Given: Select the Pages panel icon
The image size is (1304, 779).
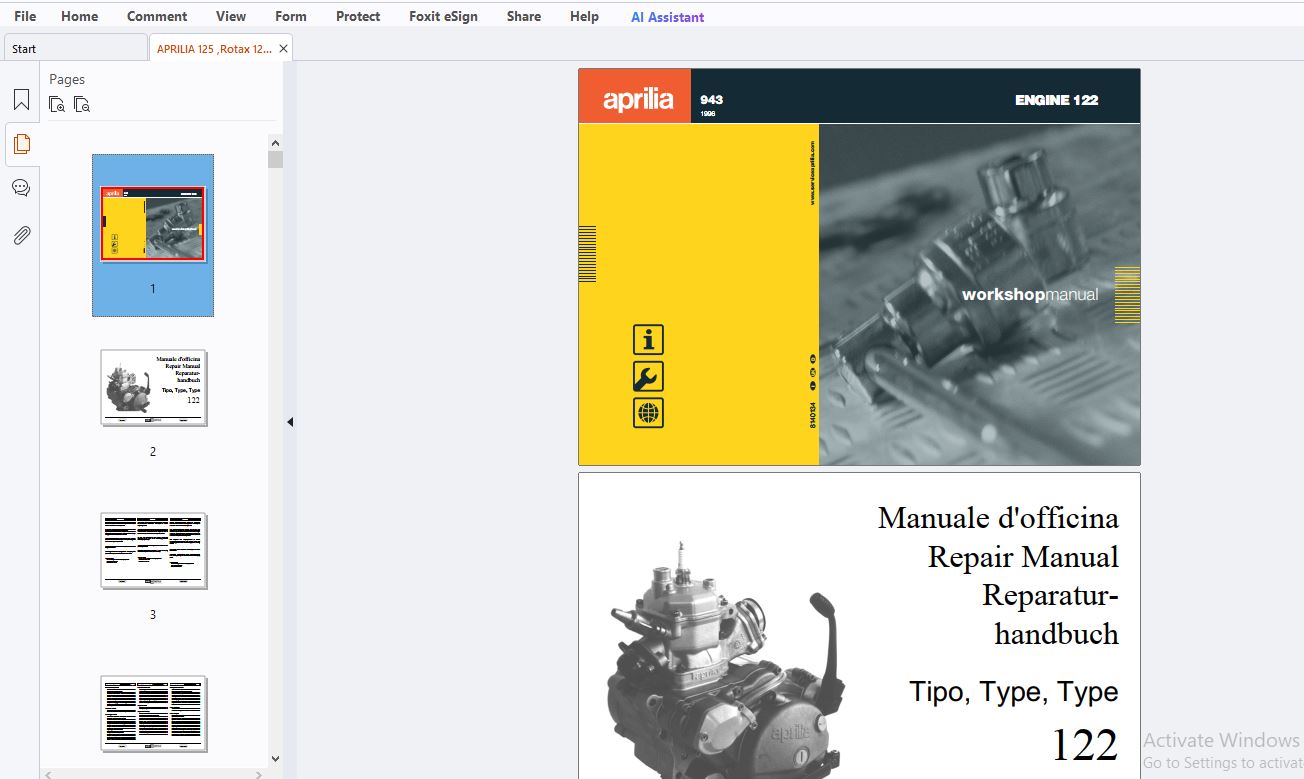Looking at the screenshot, I should tap(21, 144).
